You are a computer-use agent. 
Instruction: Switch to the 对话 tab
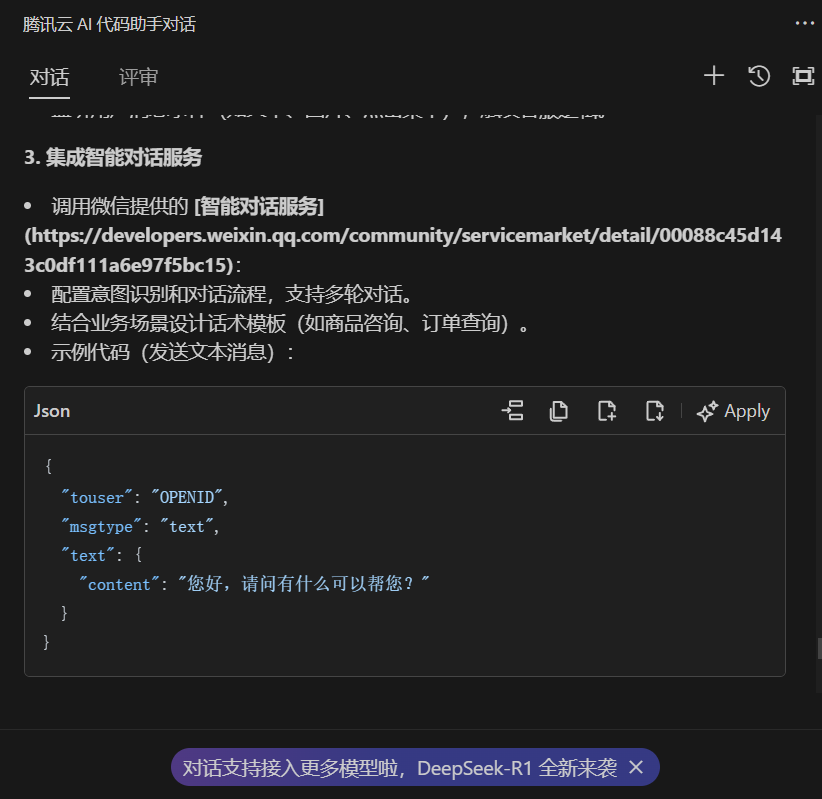(49, 77)
